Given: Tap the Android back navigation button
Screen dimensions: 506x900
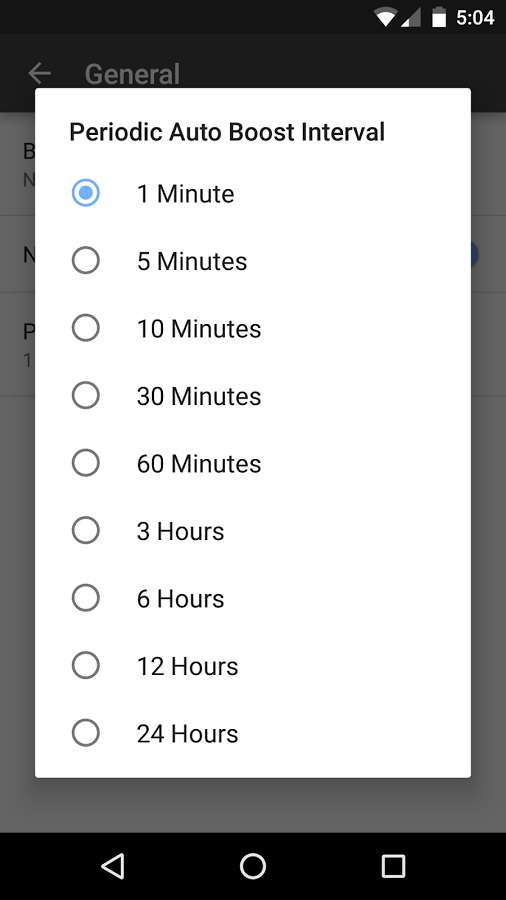Looking at the screenshot, I should (x=113, y=866).
